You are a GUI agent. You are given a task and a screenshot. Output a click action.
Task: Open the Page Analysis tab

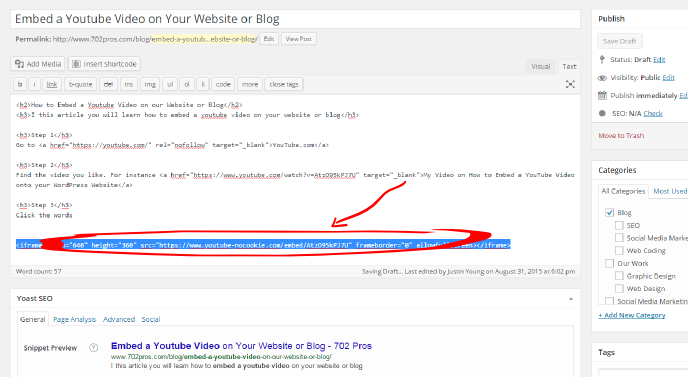tap(75, 320)
